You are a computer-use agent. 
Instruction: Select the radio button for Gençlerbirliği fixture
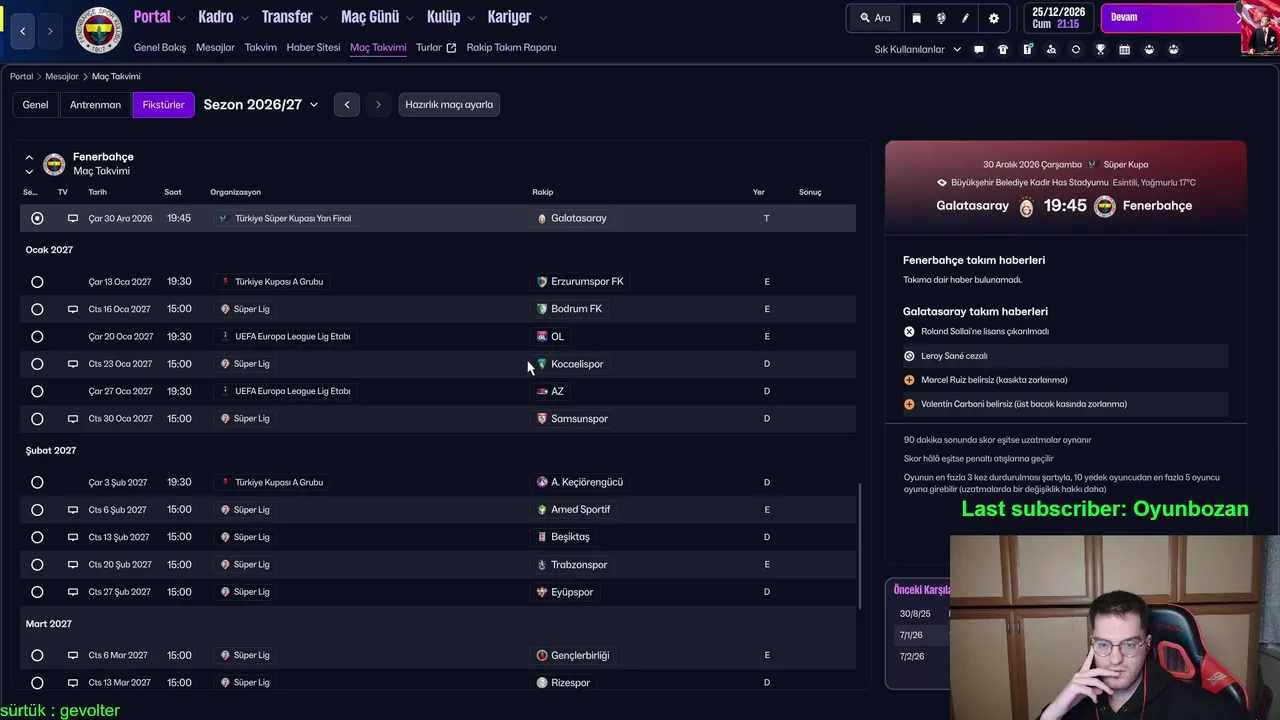click(x=37, y=656)
